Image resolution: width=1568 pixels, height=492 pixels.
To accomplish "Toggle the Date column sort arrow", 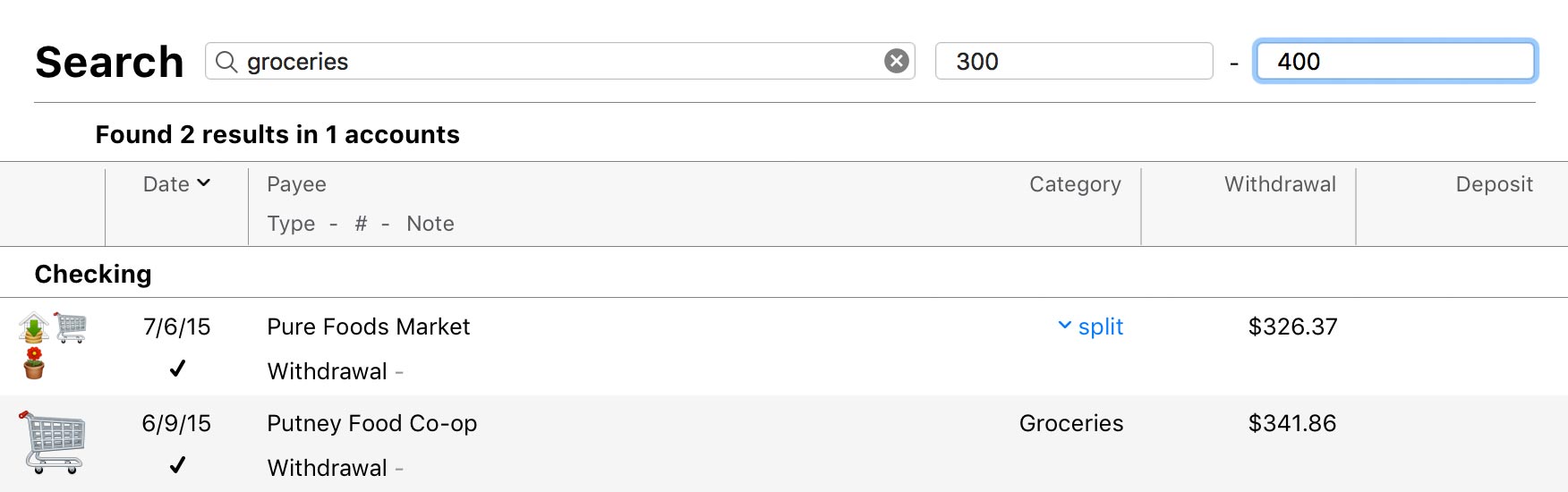I will tap(204, 183).
